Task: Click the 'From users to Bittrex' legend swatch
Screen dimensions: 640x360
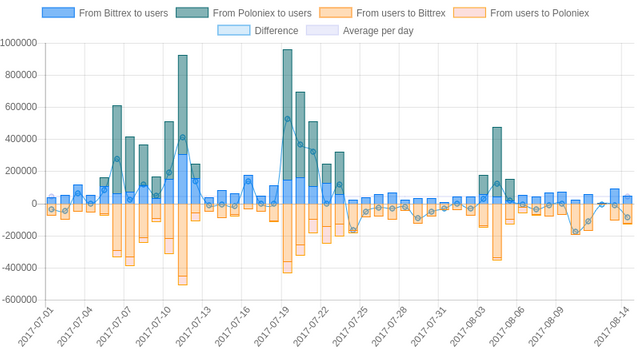Action: (x=336, y=13)
